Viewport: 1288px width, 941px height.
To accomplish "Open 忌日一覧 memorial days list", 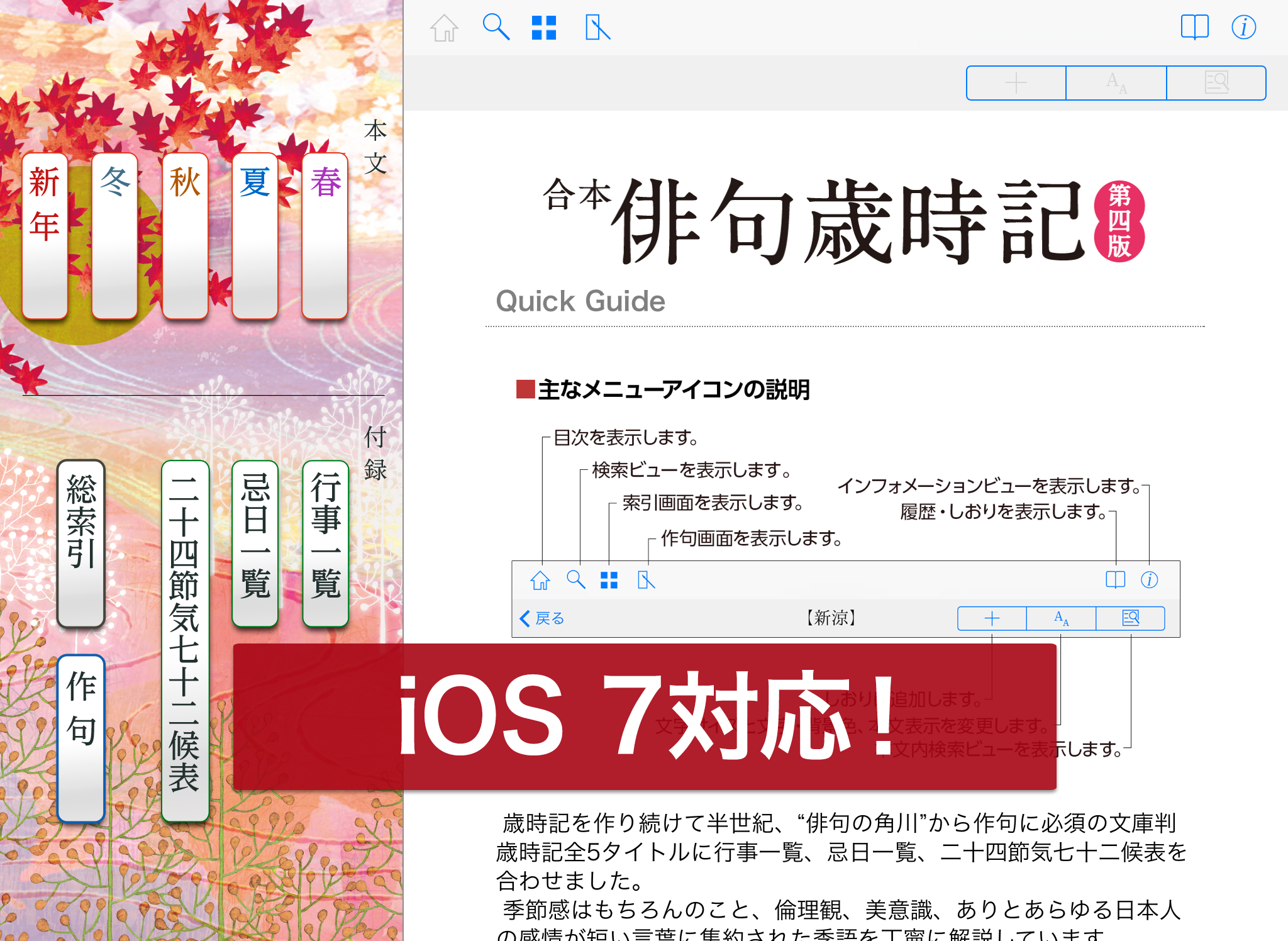I will 255,543.
